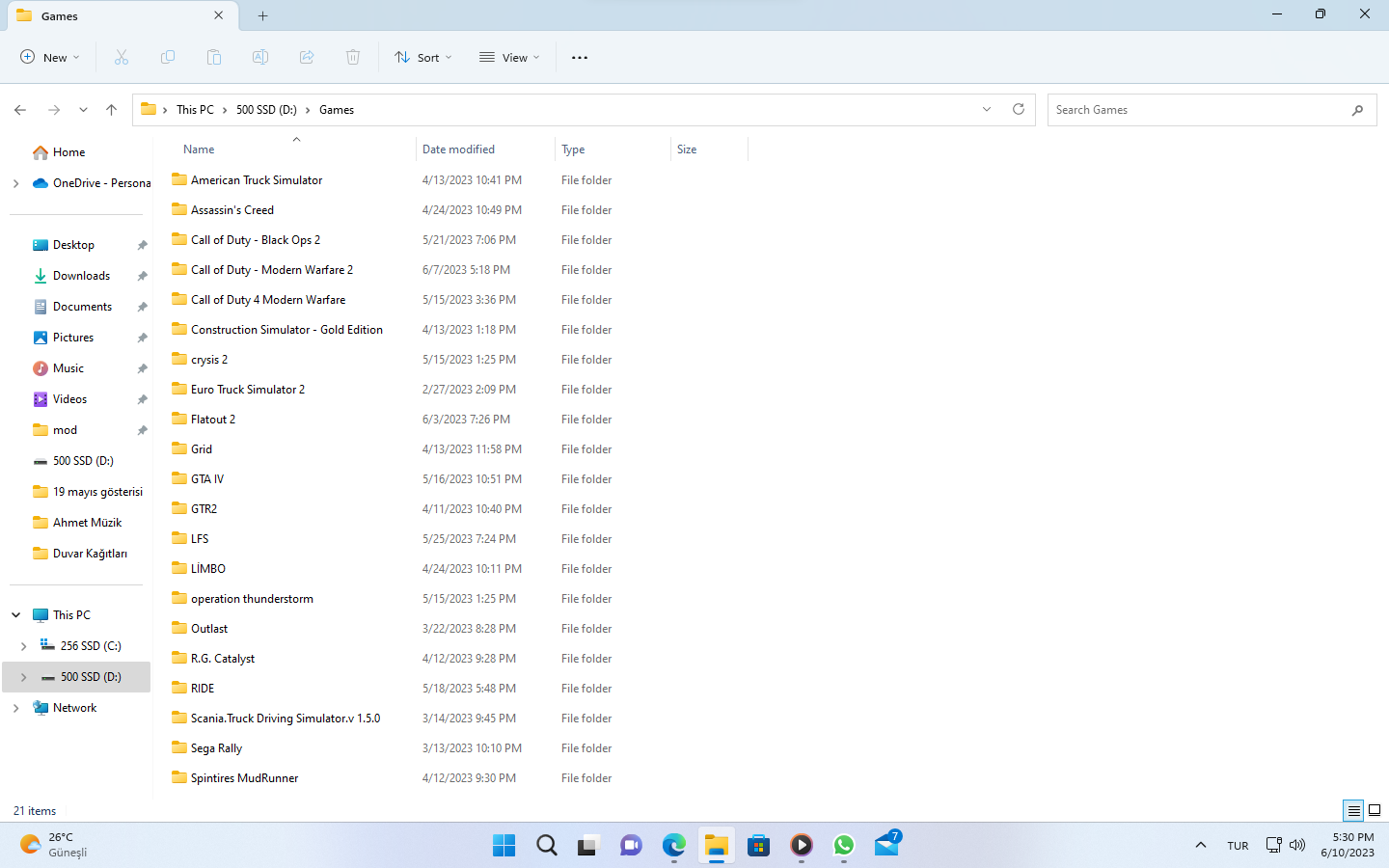The width and height of the screenshot is (1389, 868).
Task: Click the search magnifier icon
Action: pyautogui.click(x=1357, y=110)
